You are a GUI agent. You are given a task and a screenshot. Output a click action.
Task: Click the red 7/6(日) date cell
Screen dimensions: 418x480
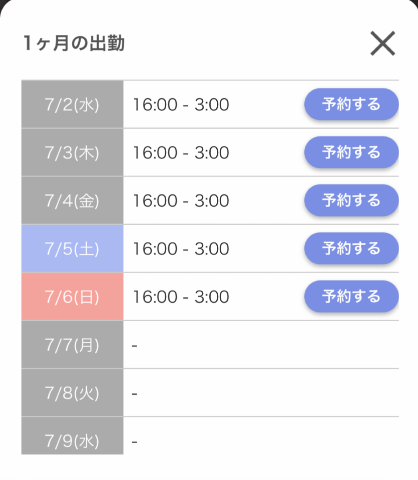coord(72,296)
